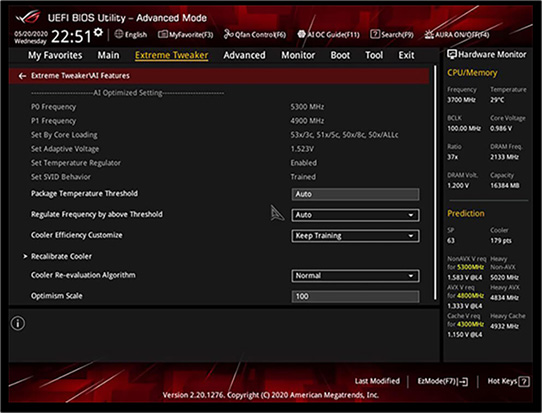The image size is (542, 413).
Task: Open AI OC Guide(F11)
Action: coord(328,35)
